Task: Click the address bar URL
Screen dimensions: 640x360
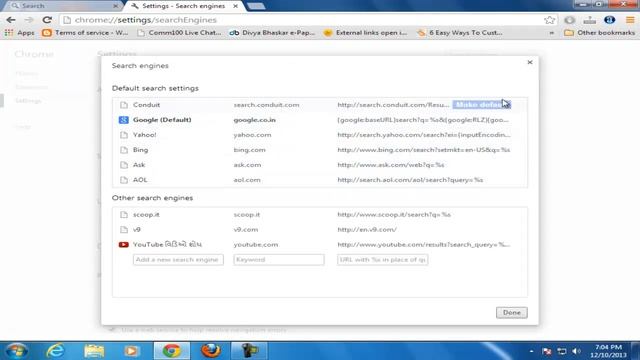Action: point(146,20)
